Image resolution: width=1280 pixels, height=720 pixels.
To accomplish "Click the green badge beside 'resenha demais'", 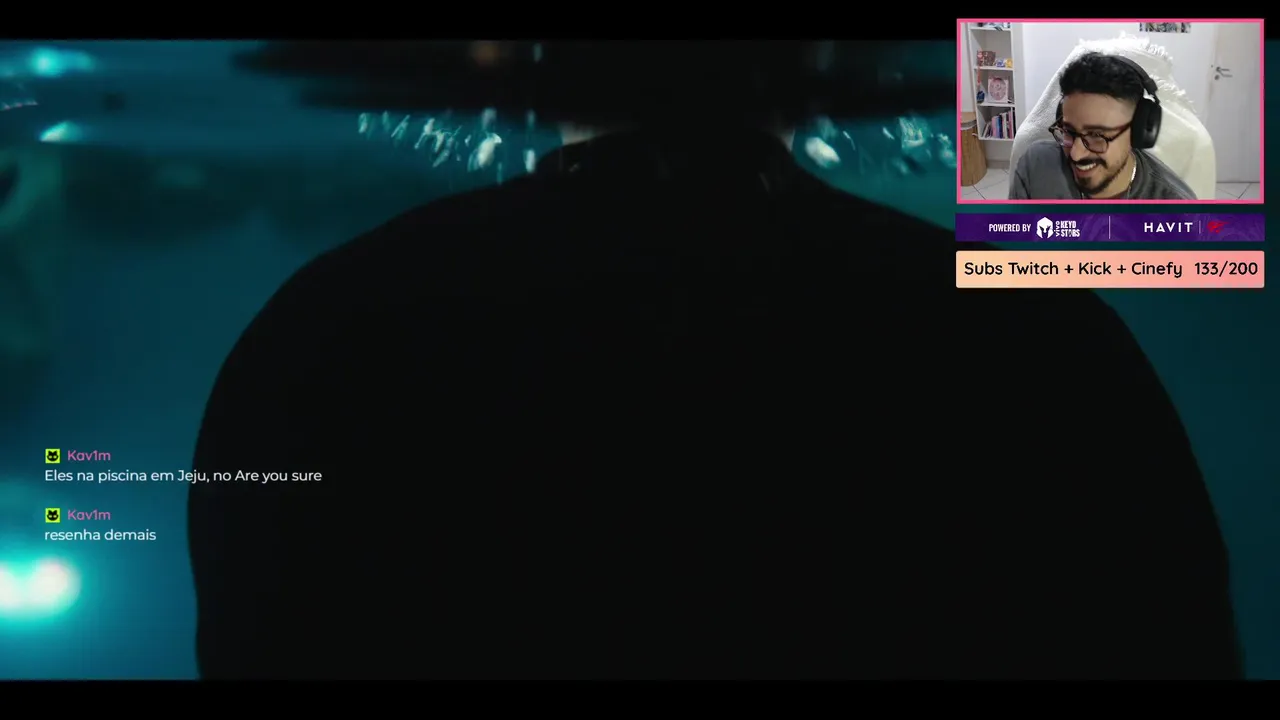I will point(52,515).
